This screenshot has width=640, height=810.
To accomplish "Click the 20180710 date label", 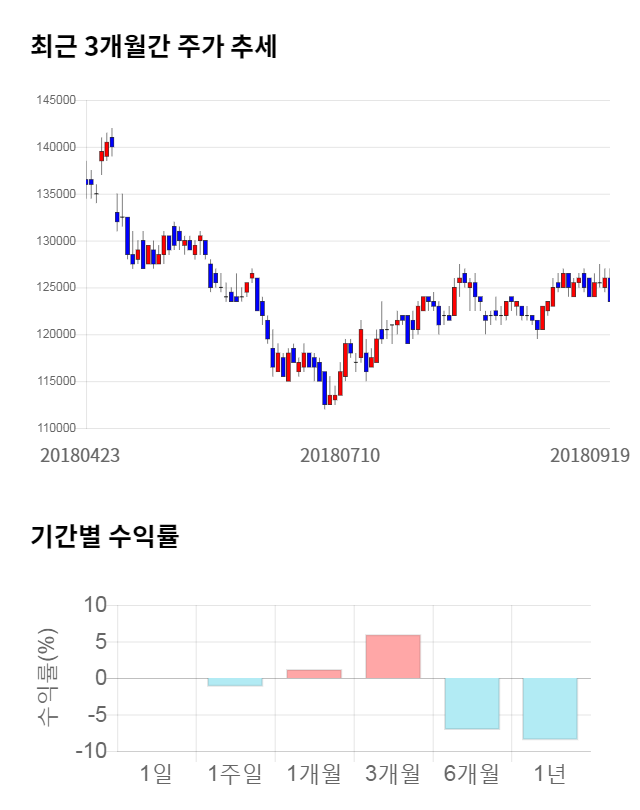I will [x=340, y=455].
